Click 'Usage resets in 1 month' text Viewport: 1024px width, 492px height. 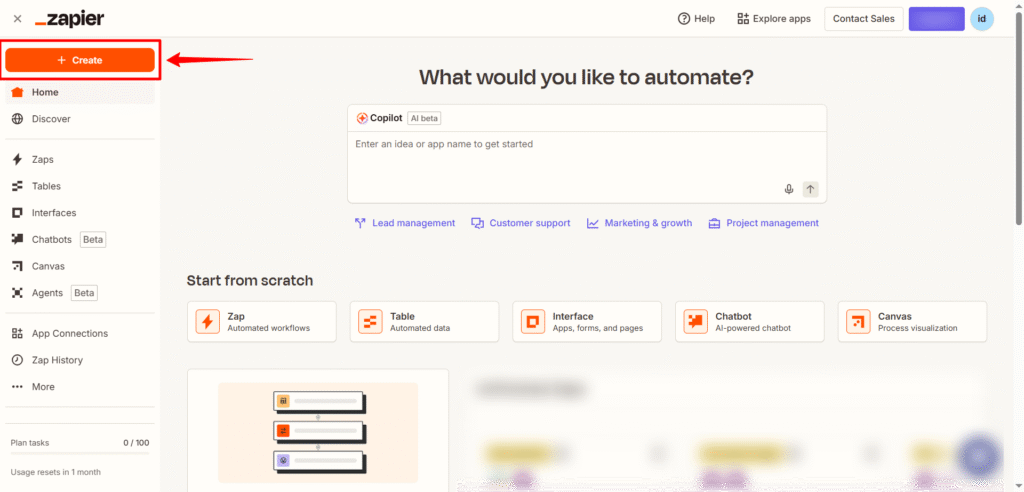[56, 472]
